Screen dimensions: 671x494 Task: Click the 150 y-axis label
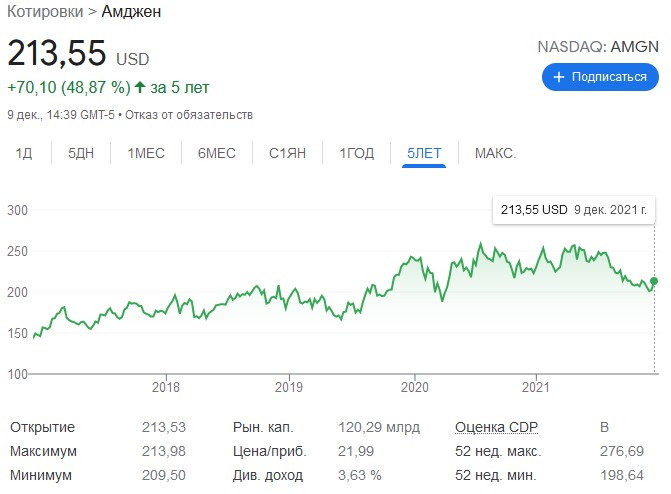click(18, 333)
